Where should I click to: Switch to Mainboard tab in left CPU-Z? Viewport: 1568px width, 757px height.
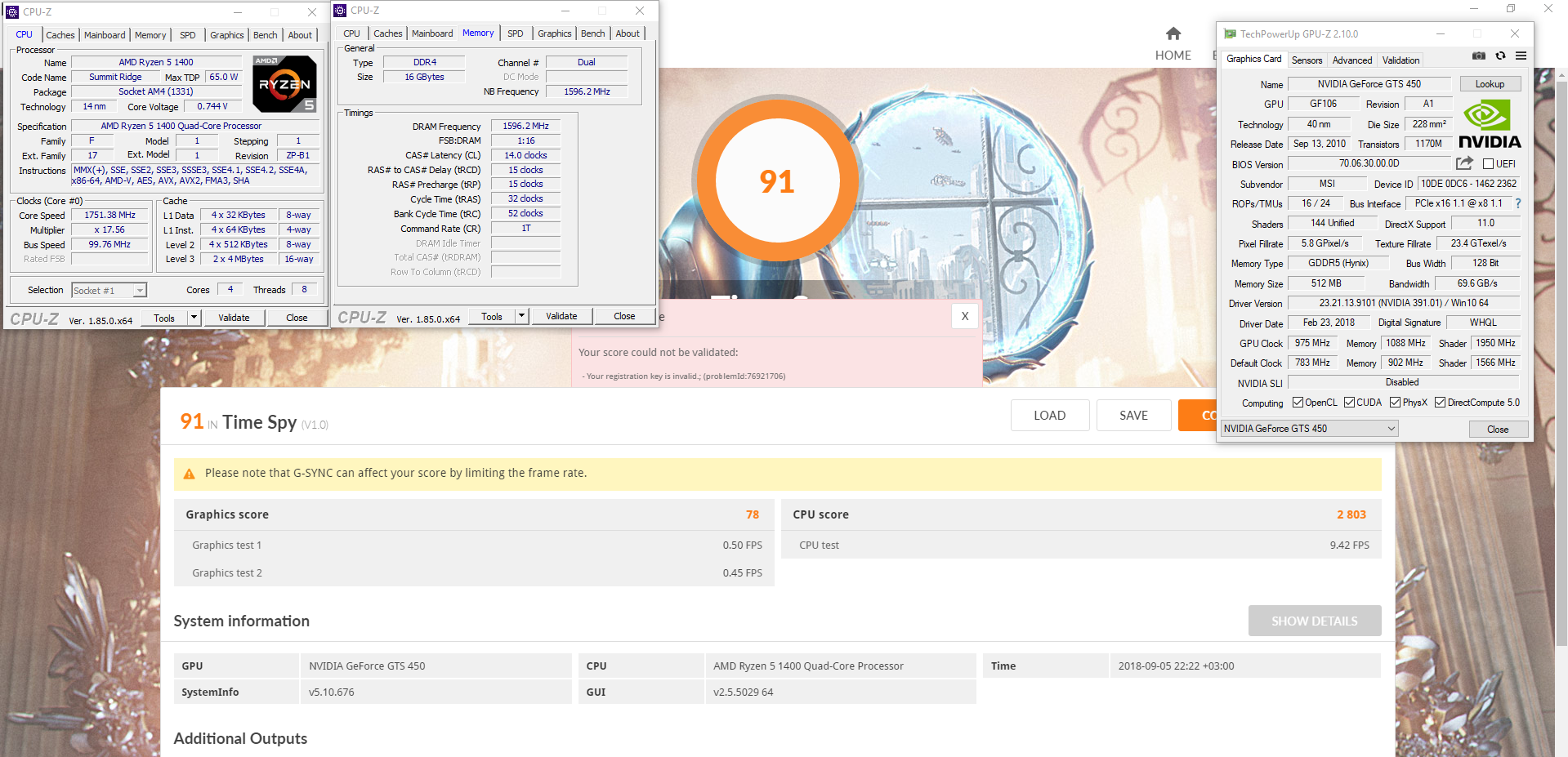pos(105,35)
